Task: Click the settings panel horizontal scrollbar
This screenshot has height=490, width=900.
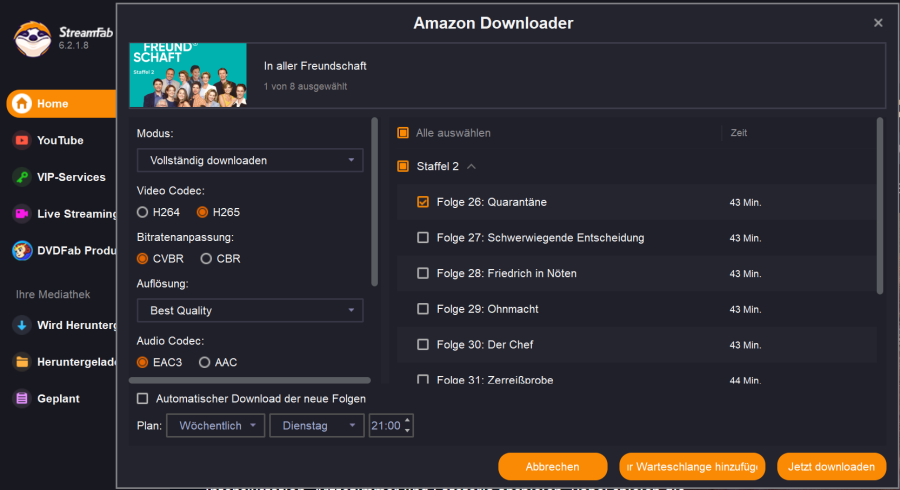Action: click(x=250, y=380)
